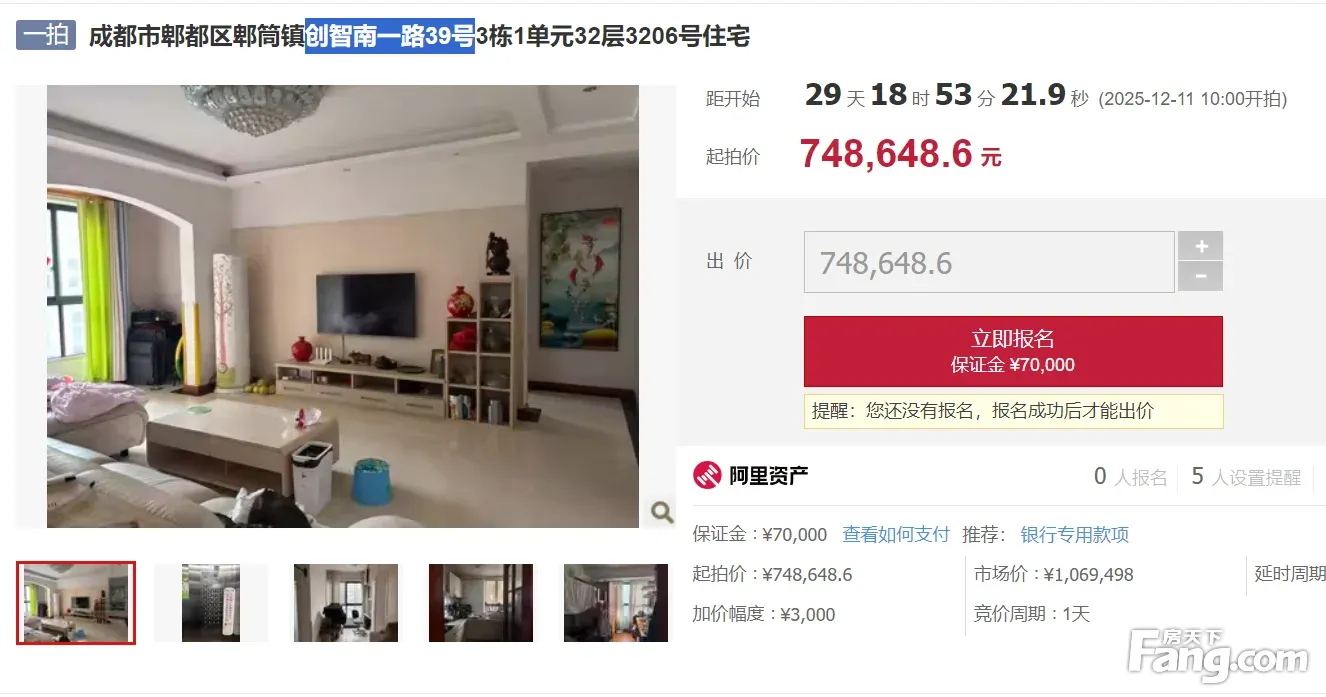Select the fifth thumbnail image
1326x697 pixels.
pyautogui.click(x=616, y=603)
